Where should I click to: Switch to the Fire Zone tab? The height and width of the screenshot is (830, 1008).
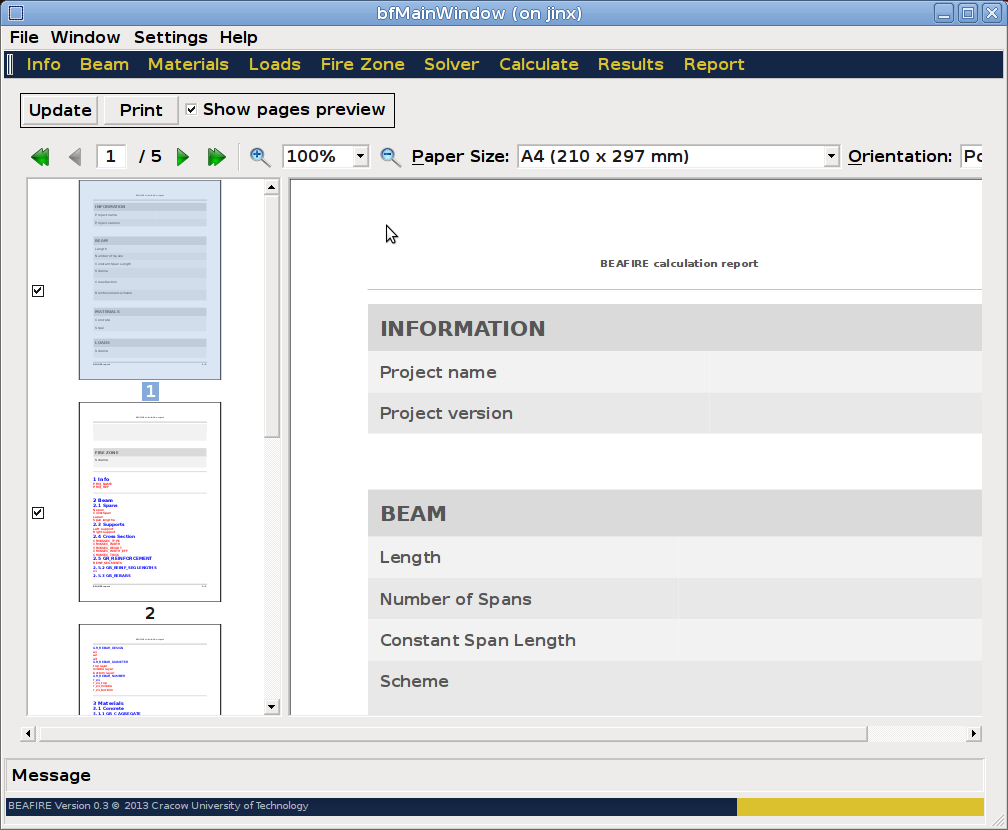coord(362,64)
